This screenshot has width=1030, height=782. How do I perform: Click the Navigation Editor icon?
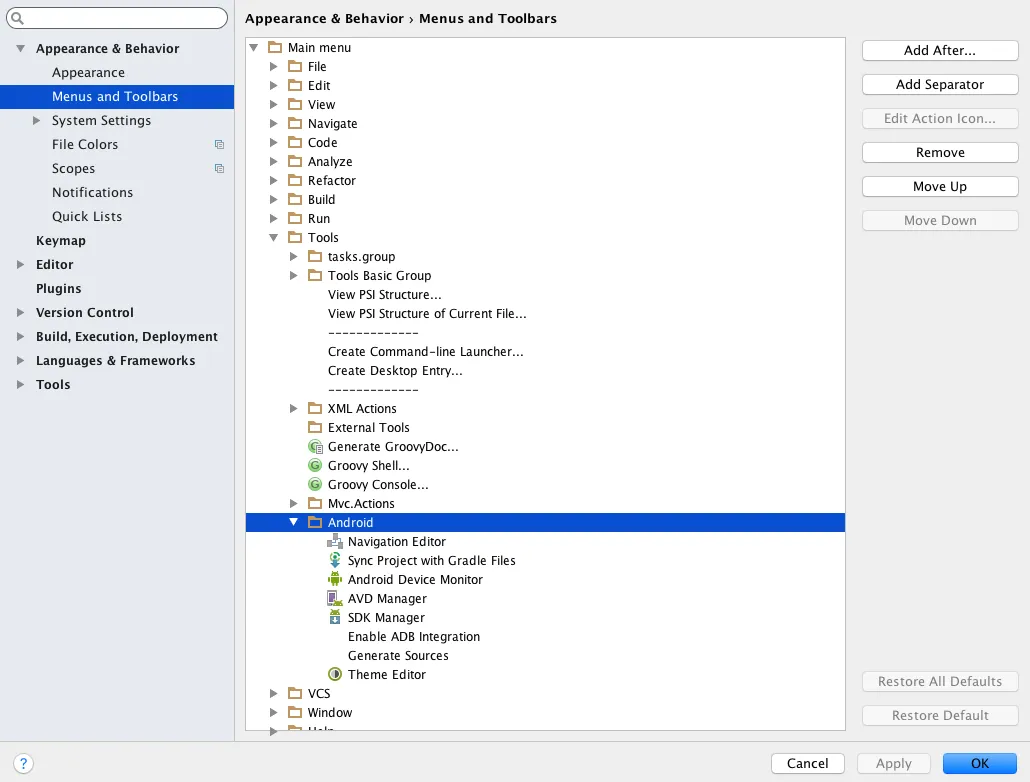coord(335,541)
